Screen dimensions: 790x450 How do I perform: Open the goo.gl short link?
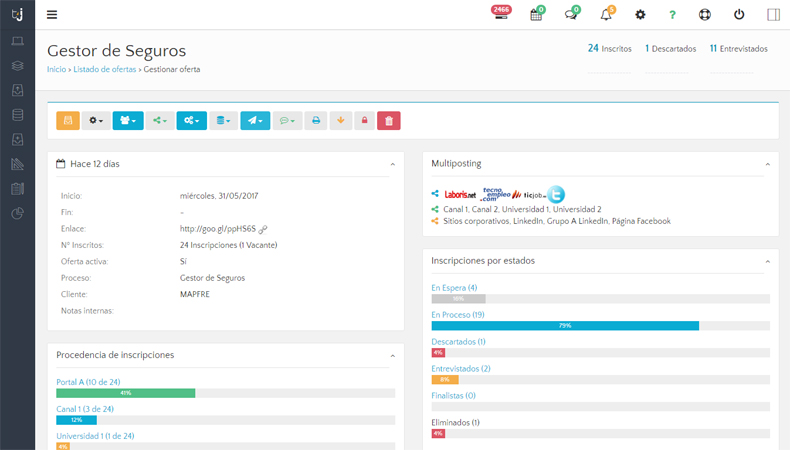pos(218,229)
